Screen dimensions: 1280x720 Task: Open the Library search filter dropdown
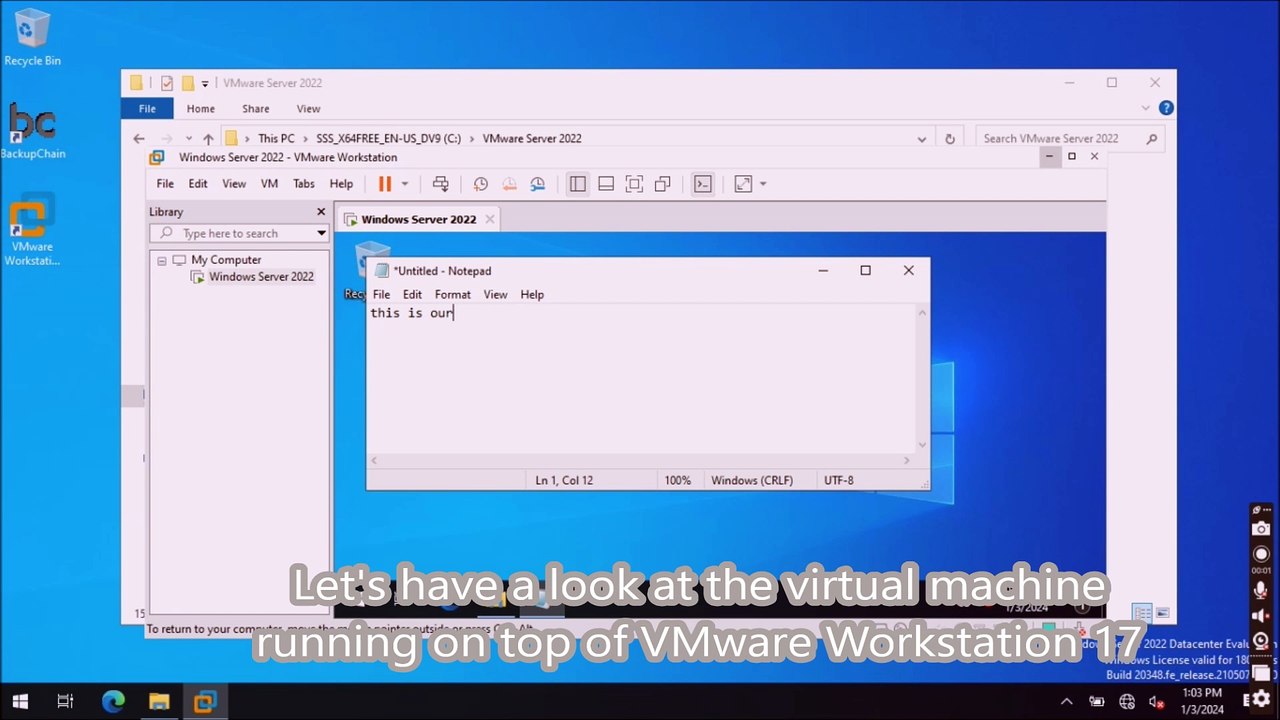(x=321, y=233)
